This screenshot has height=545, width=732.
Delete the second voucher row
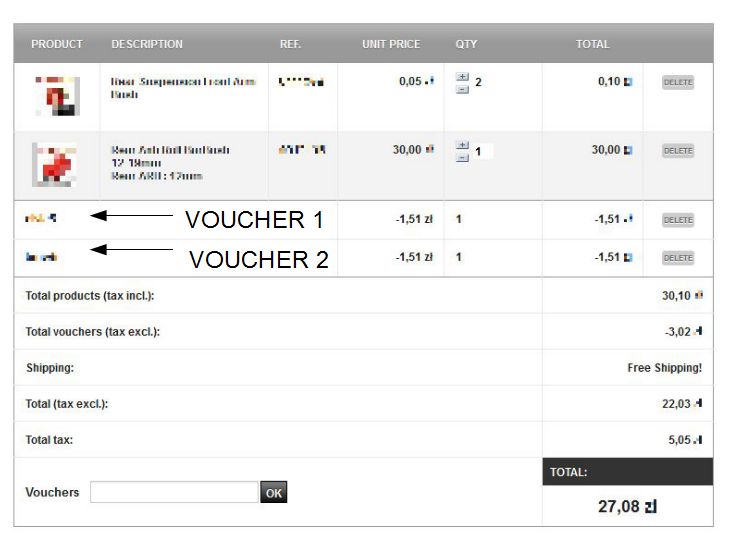pyautogui.click(x=678, y=258)
